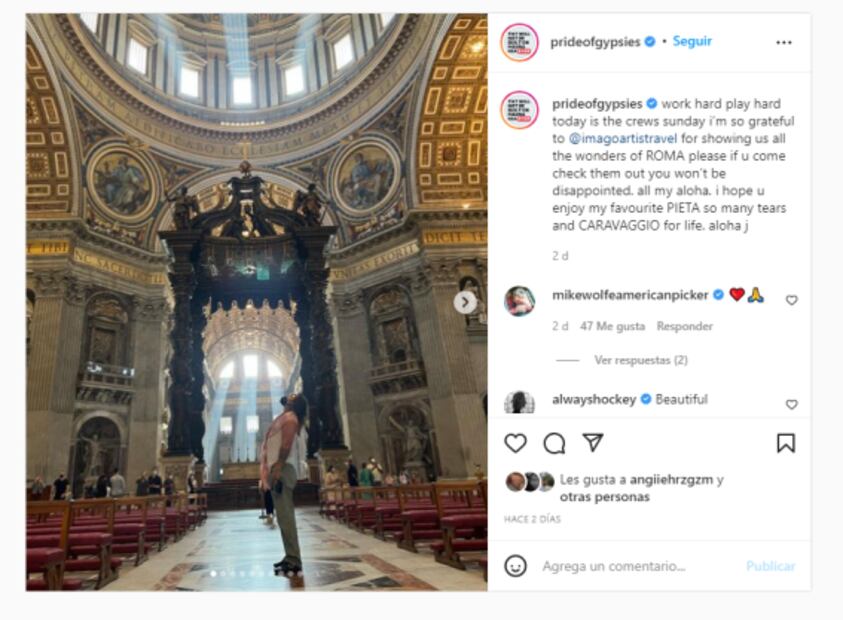This screenshot has height=620, width=843.
Task: Follow the account via Seguir
Action: point(692,41)
